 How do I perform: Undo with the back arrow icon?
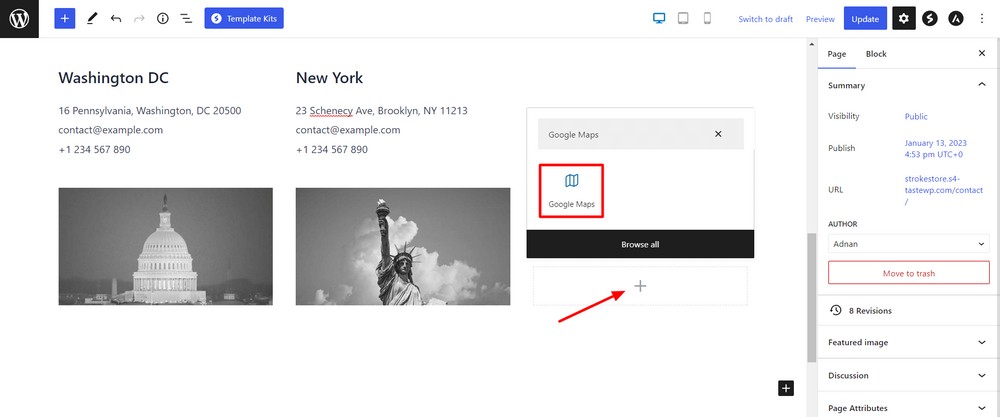(115, 18)
